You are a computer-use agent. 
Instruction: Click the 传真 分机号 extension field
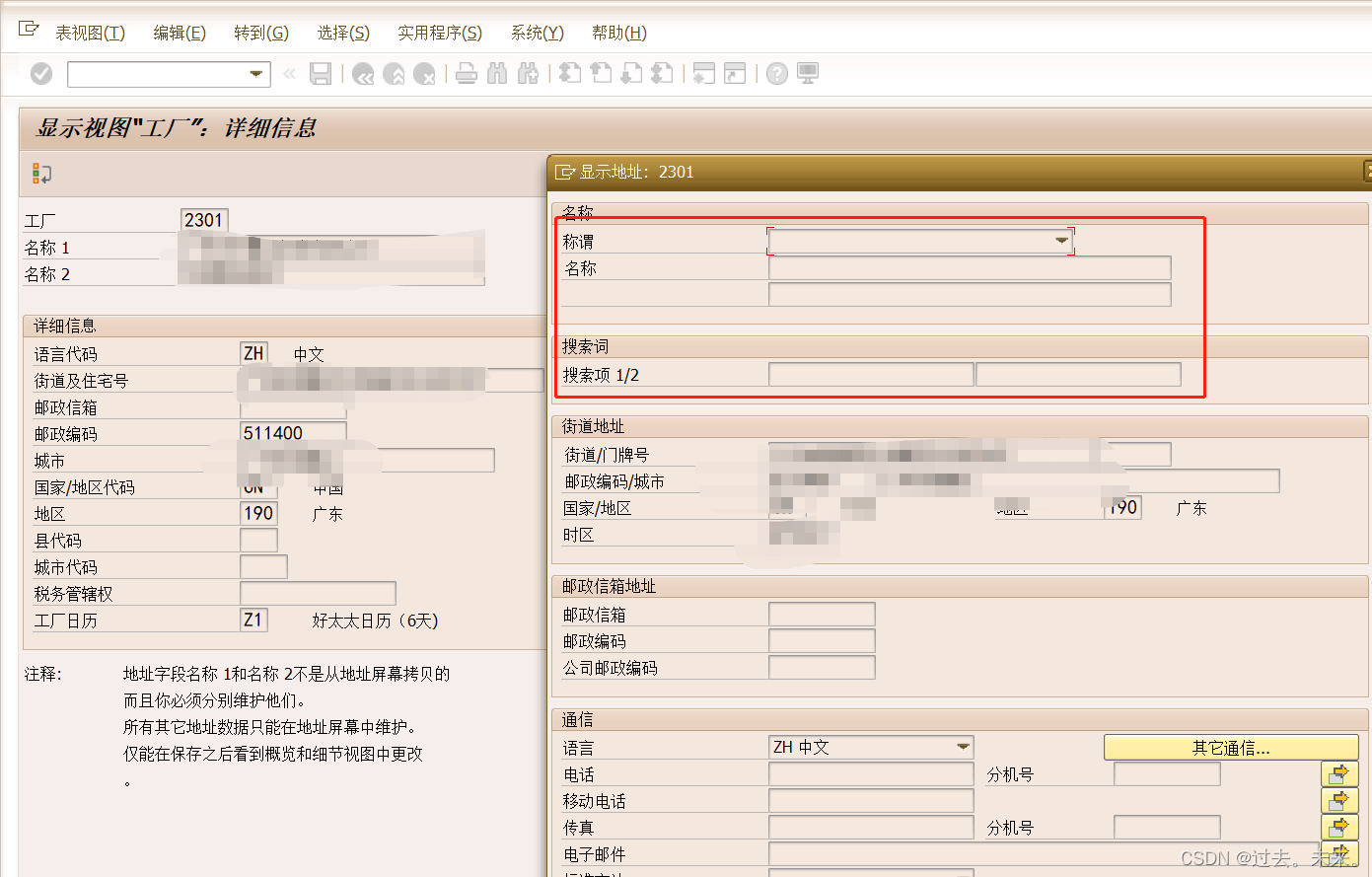tap(1167, 828)
